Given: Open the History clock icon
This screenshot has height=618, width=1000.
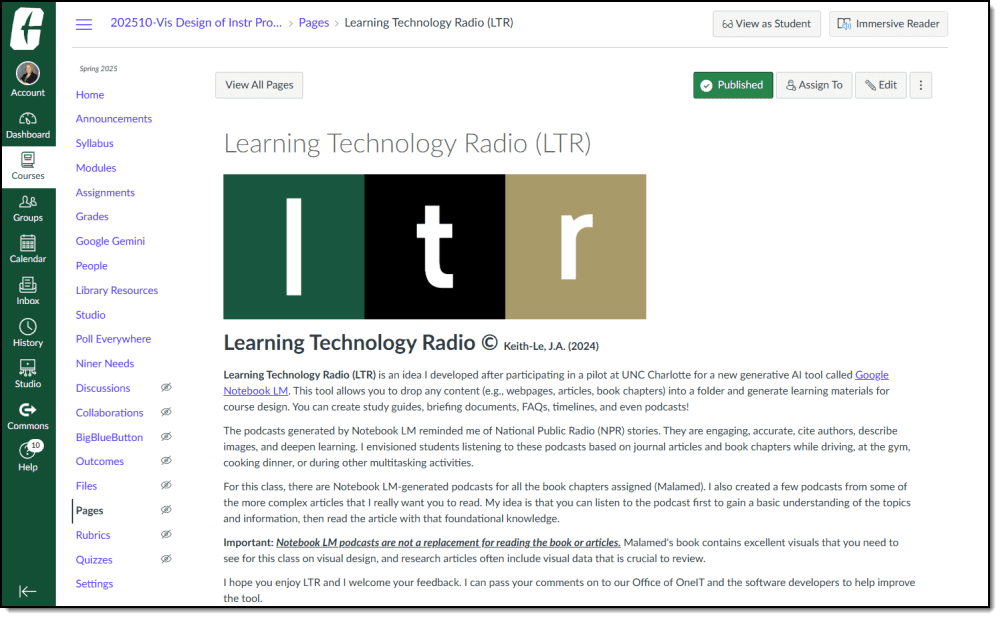Looking at the screenshot, I should [x=28, y=327].
